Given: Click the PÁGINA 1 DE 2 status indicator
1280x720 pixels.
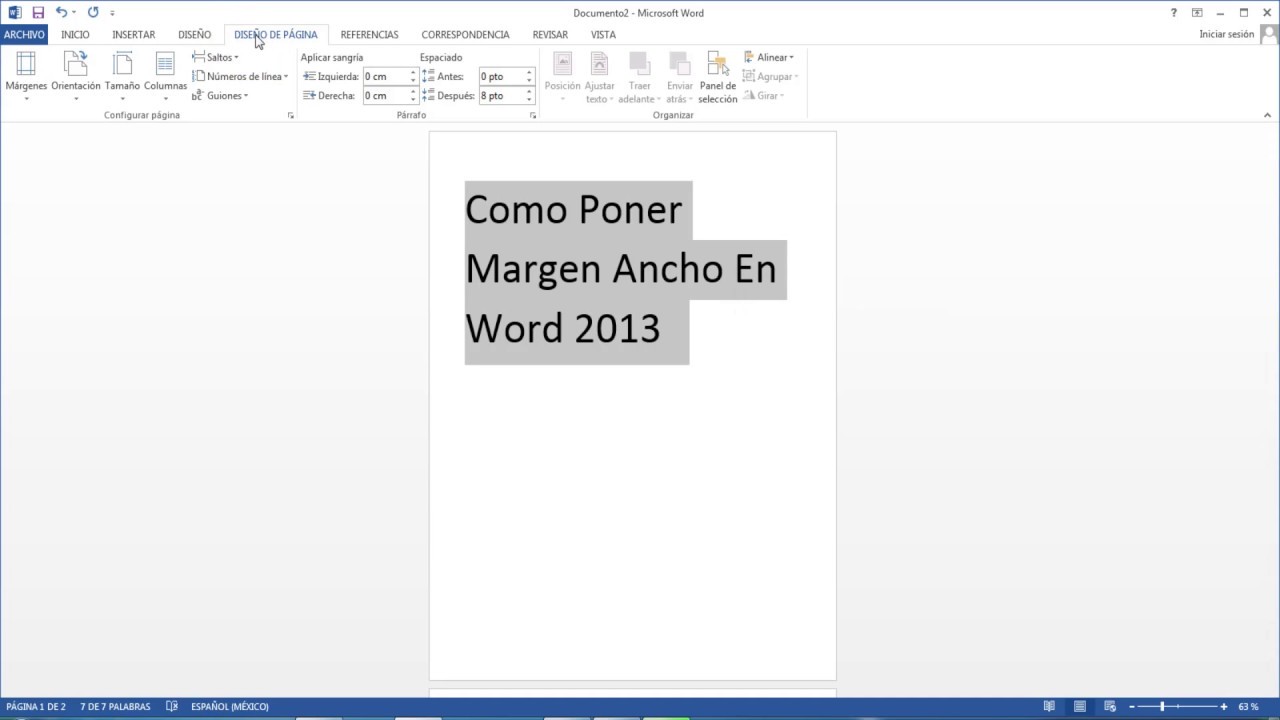Looking at the screenshot, I should [36, 706].
